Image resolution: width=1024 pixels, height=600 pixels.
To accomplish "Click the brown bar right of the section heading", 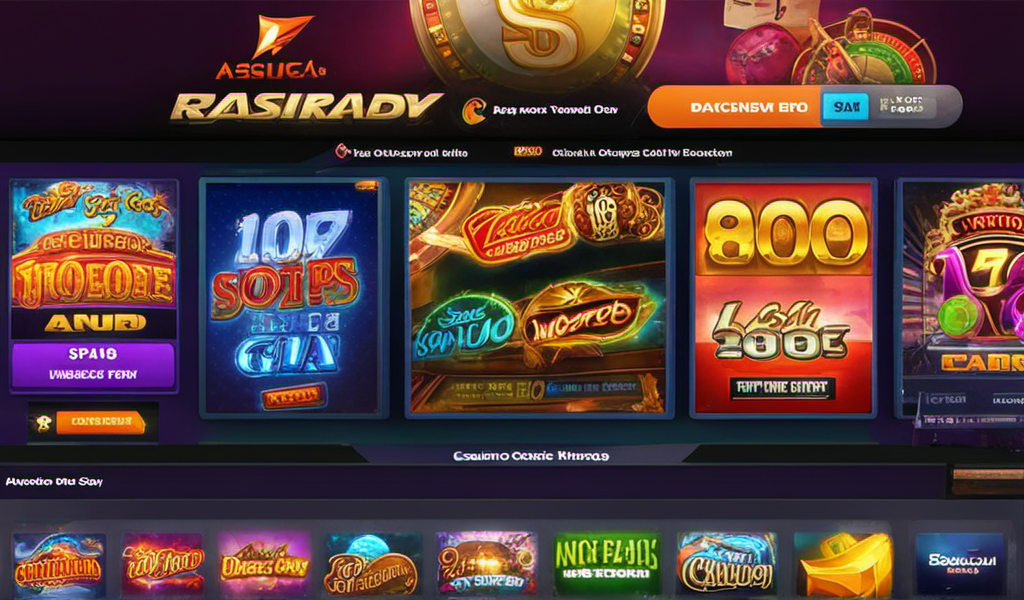I will point(987,481).
